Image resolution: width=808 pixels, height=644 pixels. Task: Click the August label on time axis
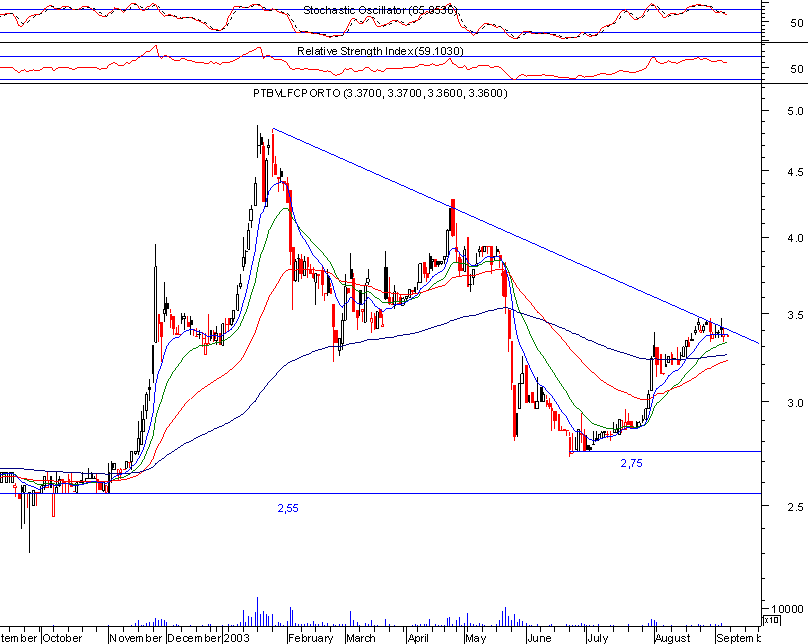672,638
